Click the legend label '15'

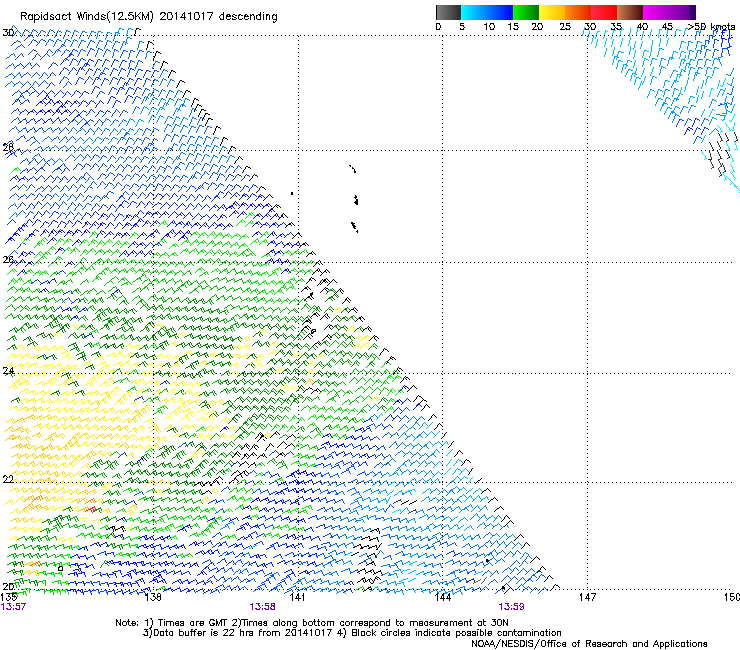coord(513,27)
